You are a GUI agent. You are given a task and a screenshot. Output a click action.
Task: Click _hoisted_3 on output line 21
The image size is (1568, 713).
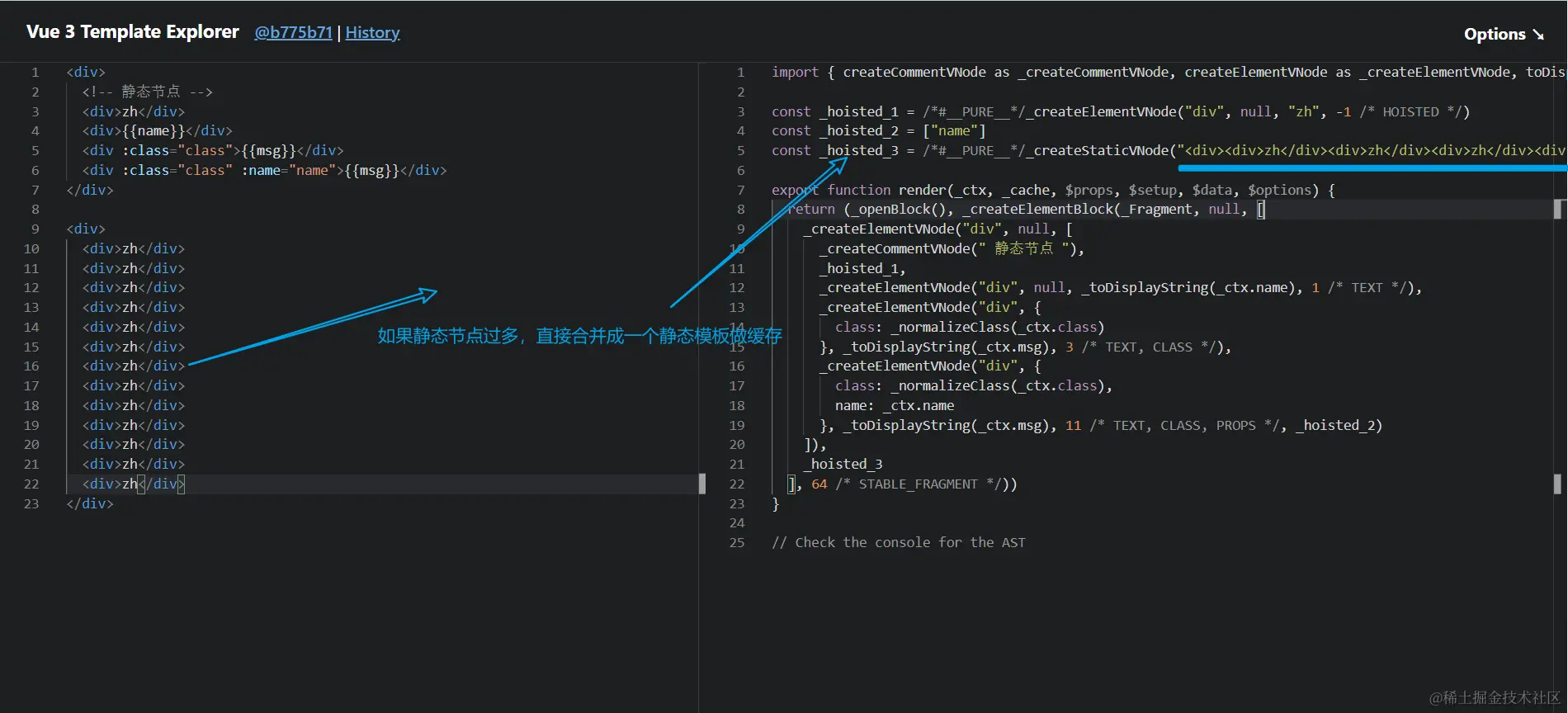[843, 464]
